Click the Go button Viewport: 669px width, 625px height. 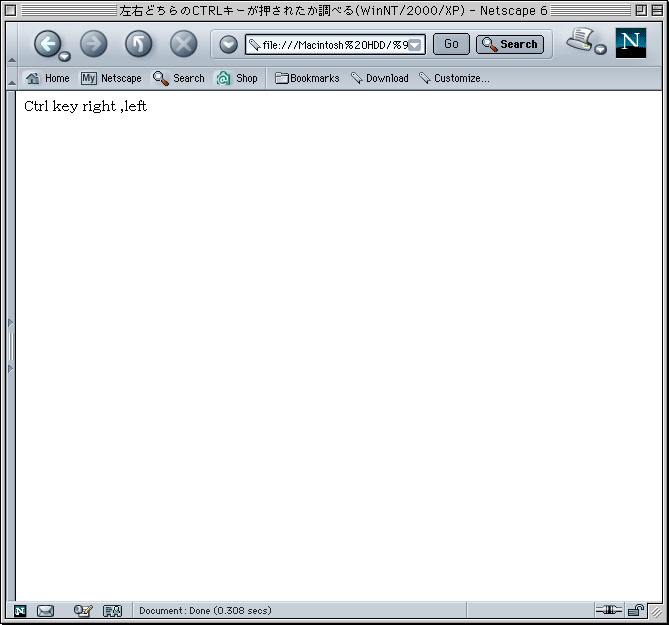tap(451, 44)
